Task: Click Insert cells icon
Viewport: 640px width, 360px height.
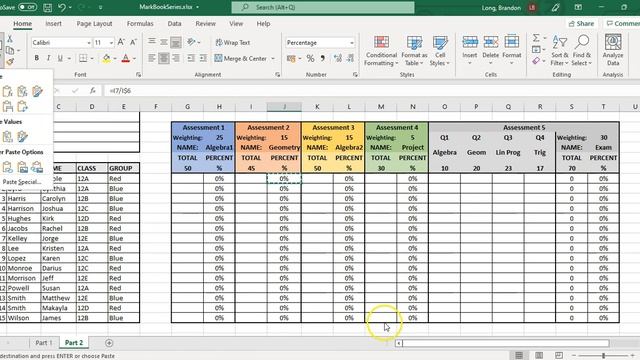Action: 470,42
